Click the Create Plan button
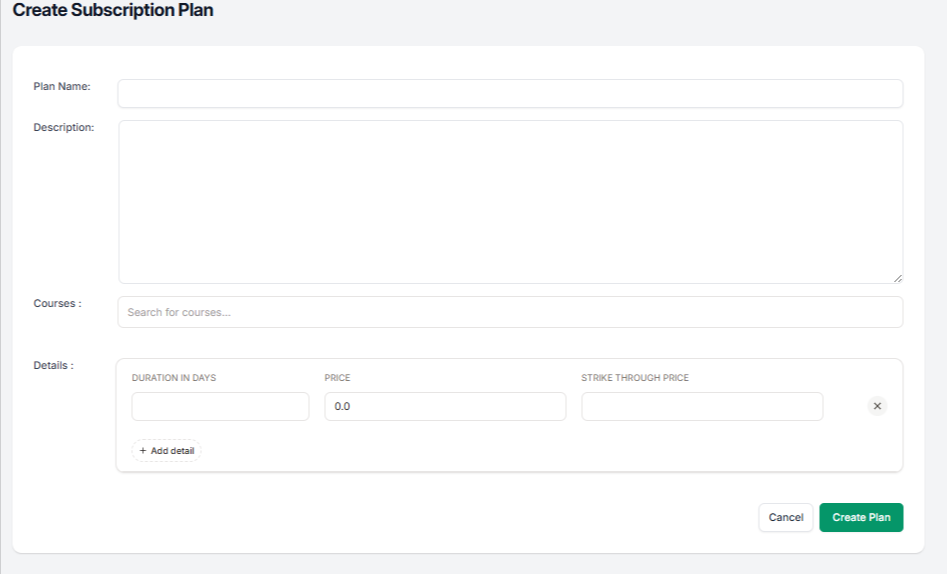Image resolution: width=947 pixels, height=574 pixels. pos(861,517)
